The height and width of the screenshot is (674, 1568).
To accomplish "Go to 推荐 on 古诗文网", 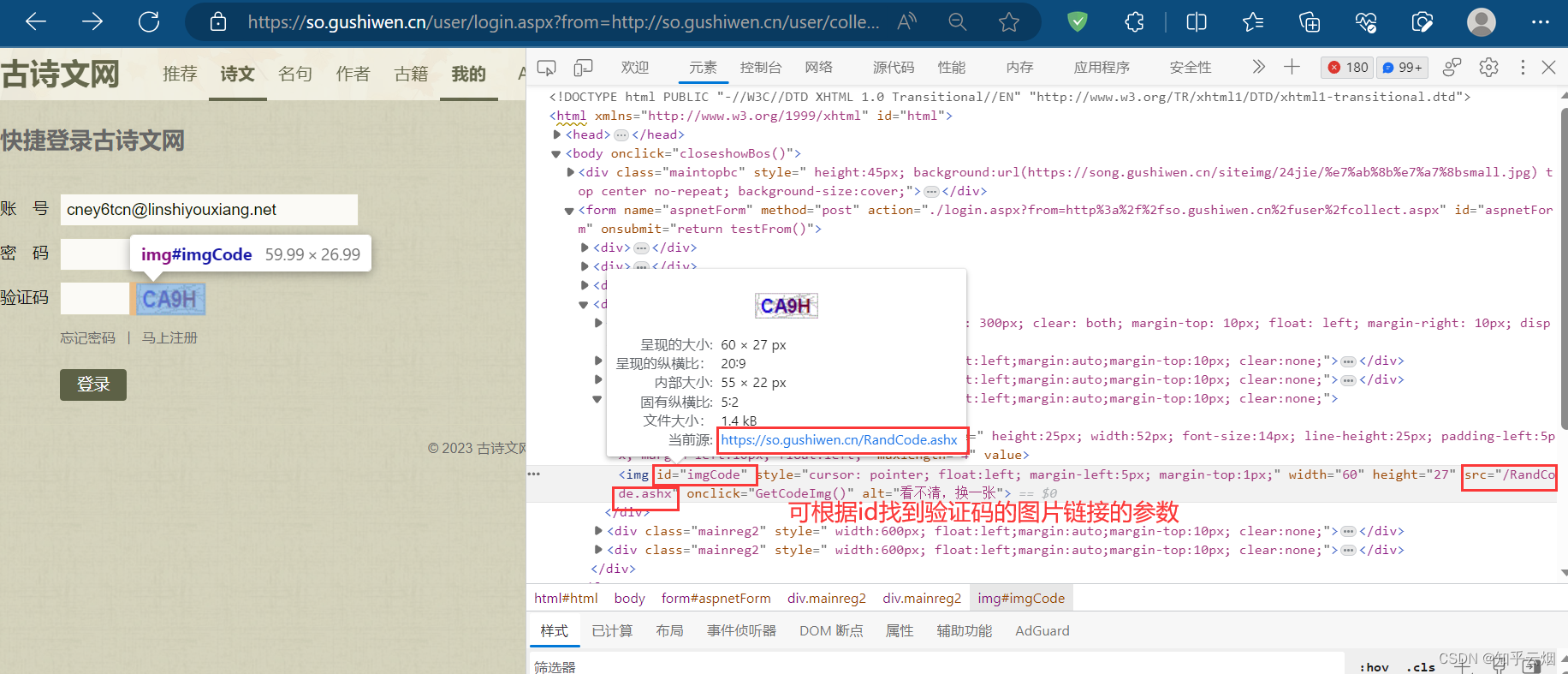I will [x=180, y=75].
